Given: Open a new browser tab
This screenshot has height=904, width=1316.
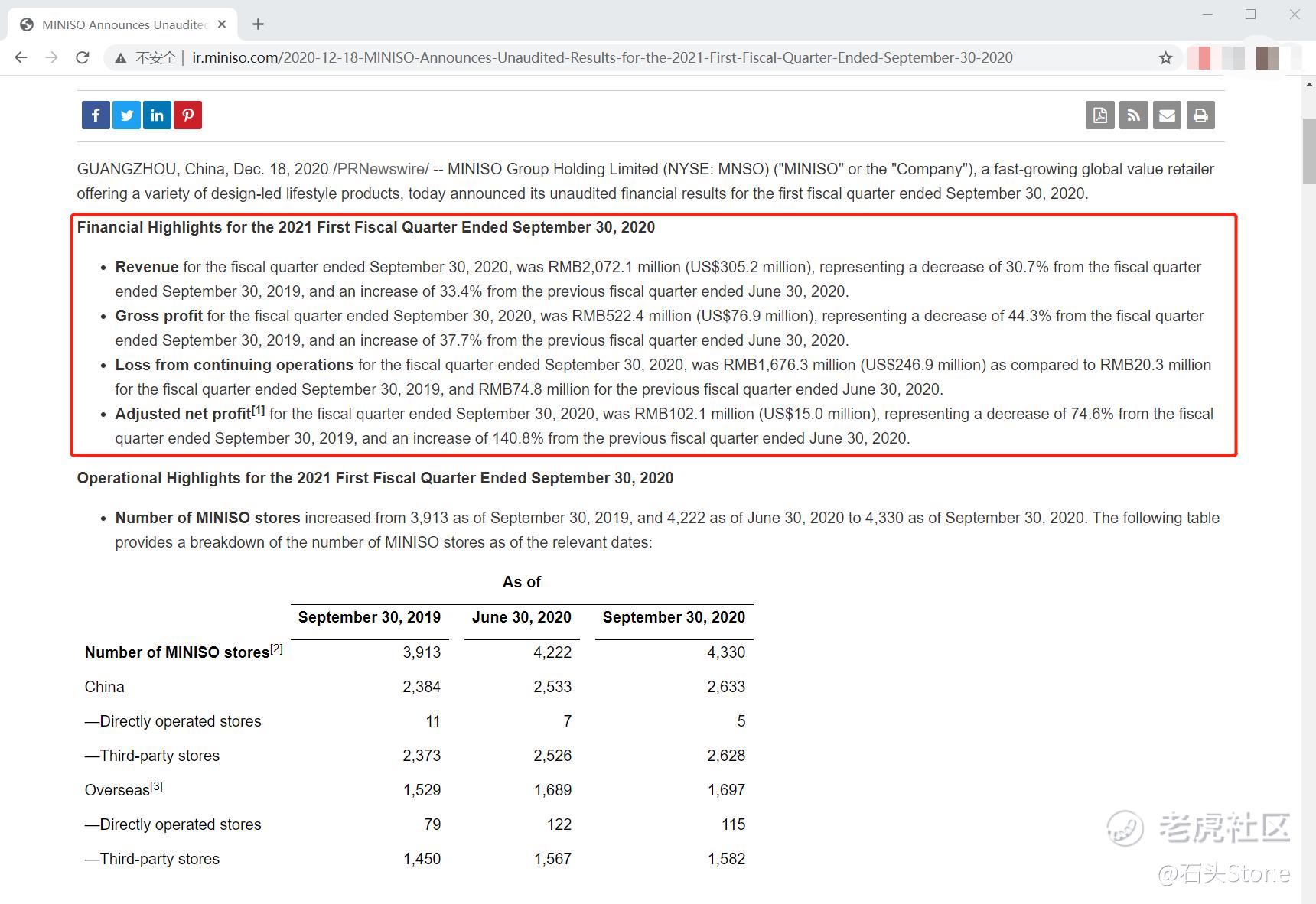Looking at the screenshot, I should (259, 24).
